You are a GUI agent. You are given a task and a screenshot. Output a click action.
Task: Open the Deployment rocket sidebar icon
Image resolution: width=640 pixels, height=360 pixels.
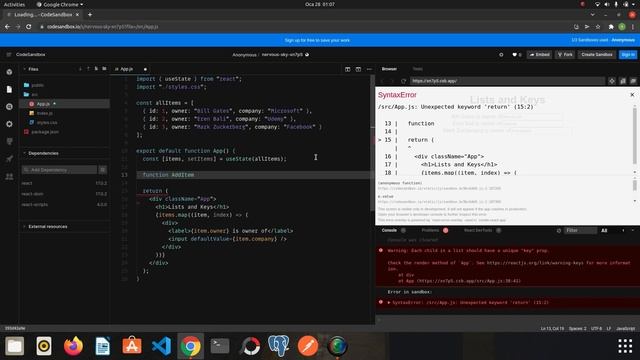(9, 159)
